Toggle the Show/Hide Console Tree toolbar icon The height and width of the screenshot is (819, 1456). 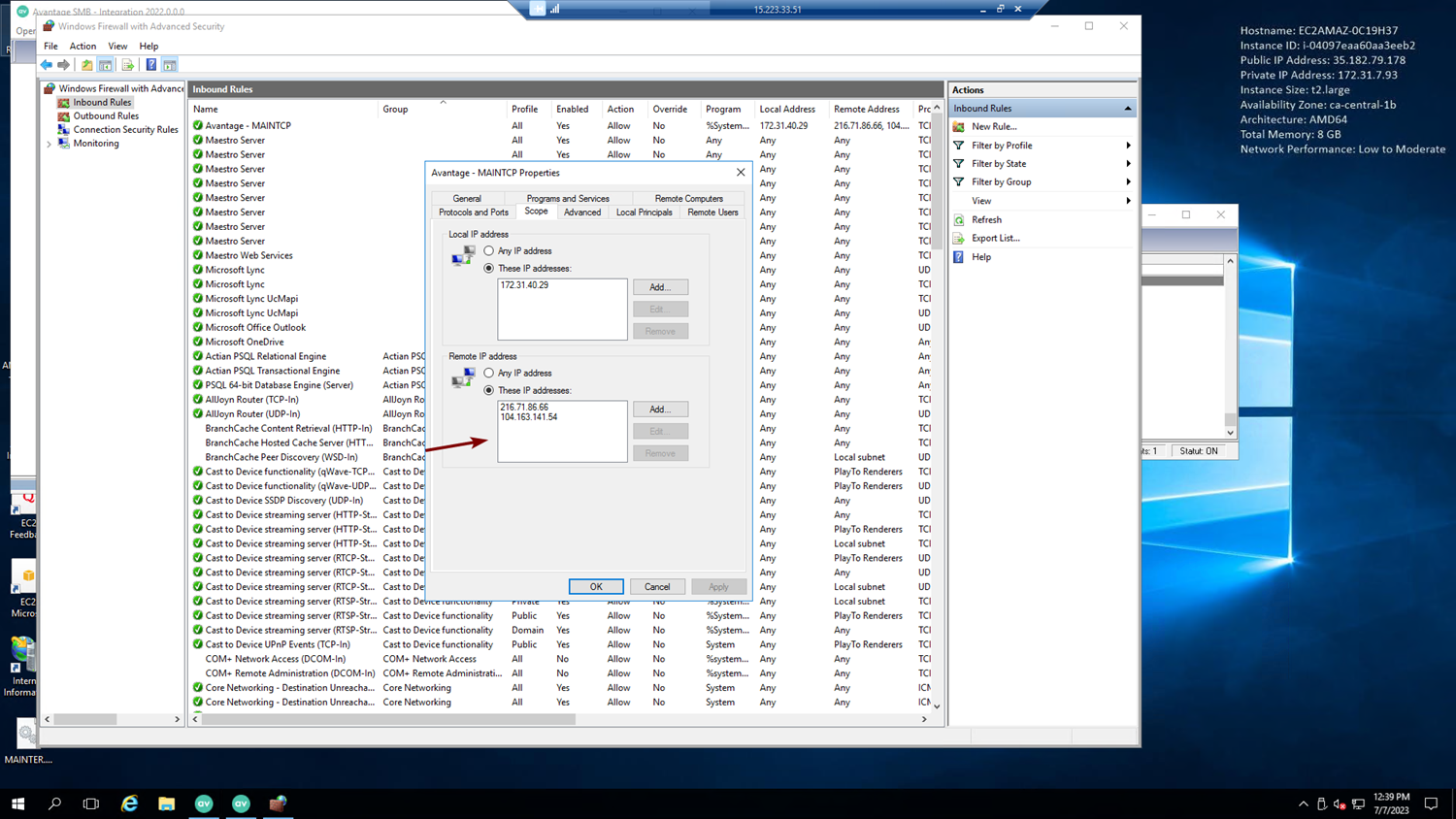pyautogui.click(x=106, y=65)
